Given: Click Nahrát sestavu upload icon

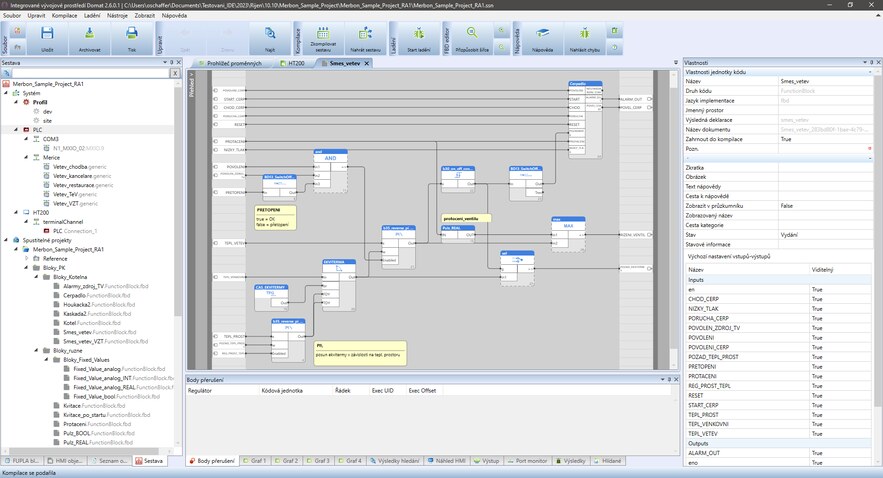Looking at the screenshot, I should tap(365, 37).
